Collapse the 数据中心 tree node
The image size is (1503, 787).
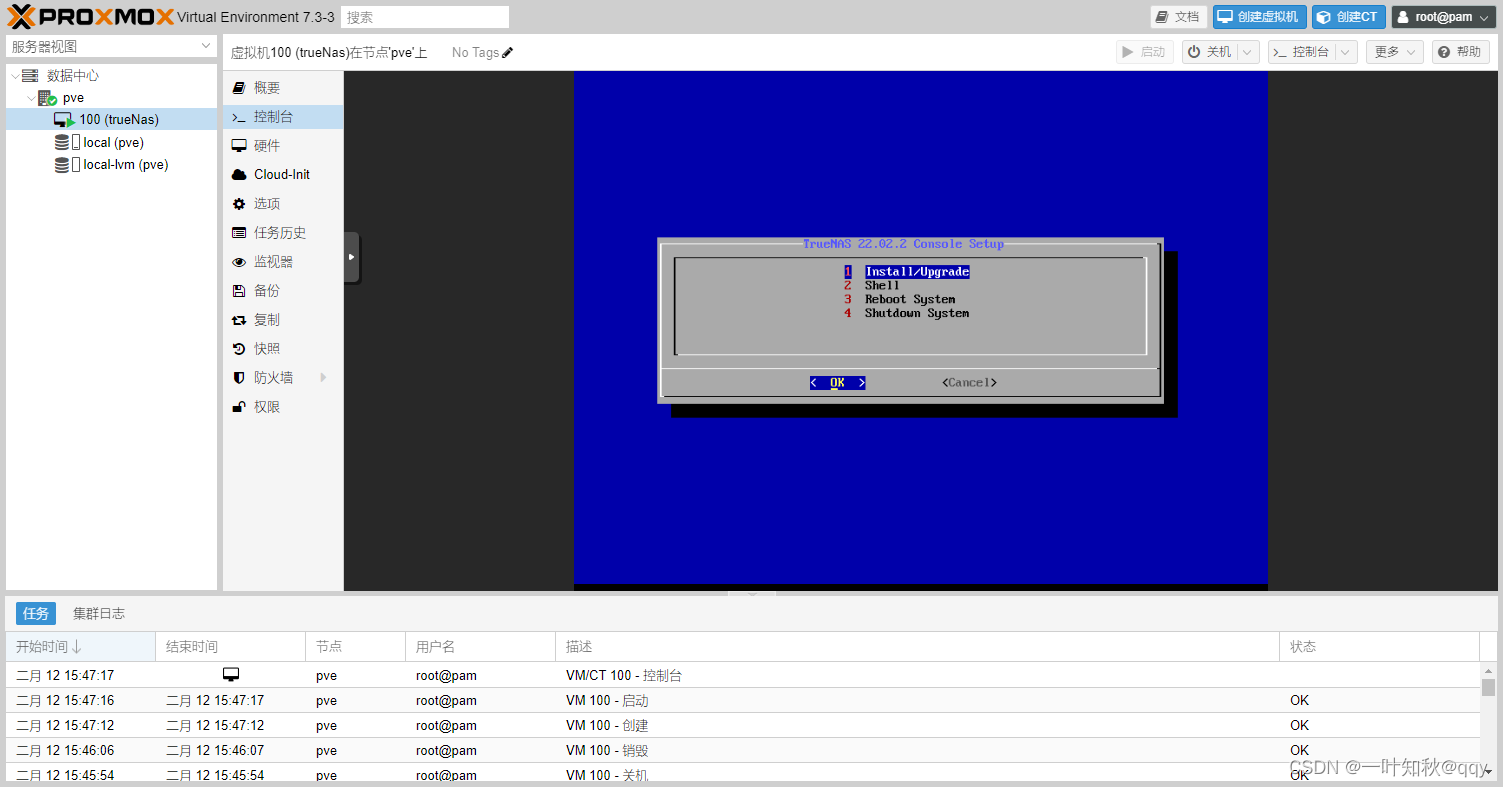tap(13, 75)
